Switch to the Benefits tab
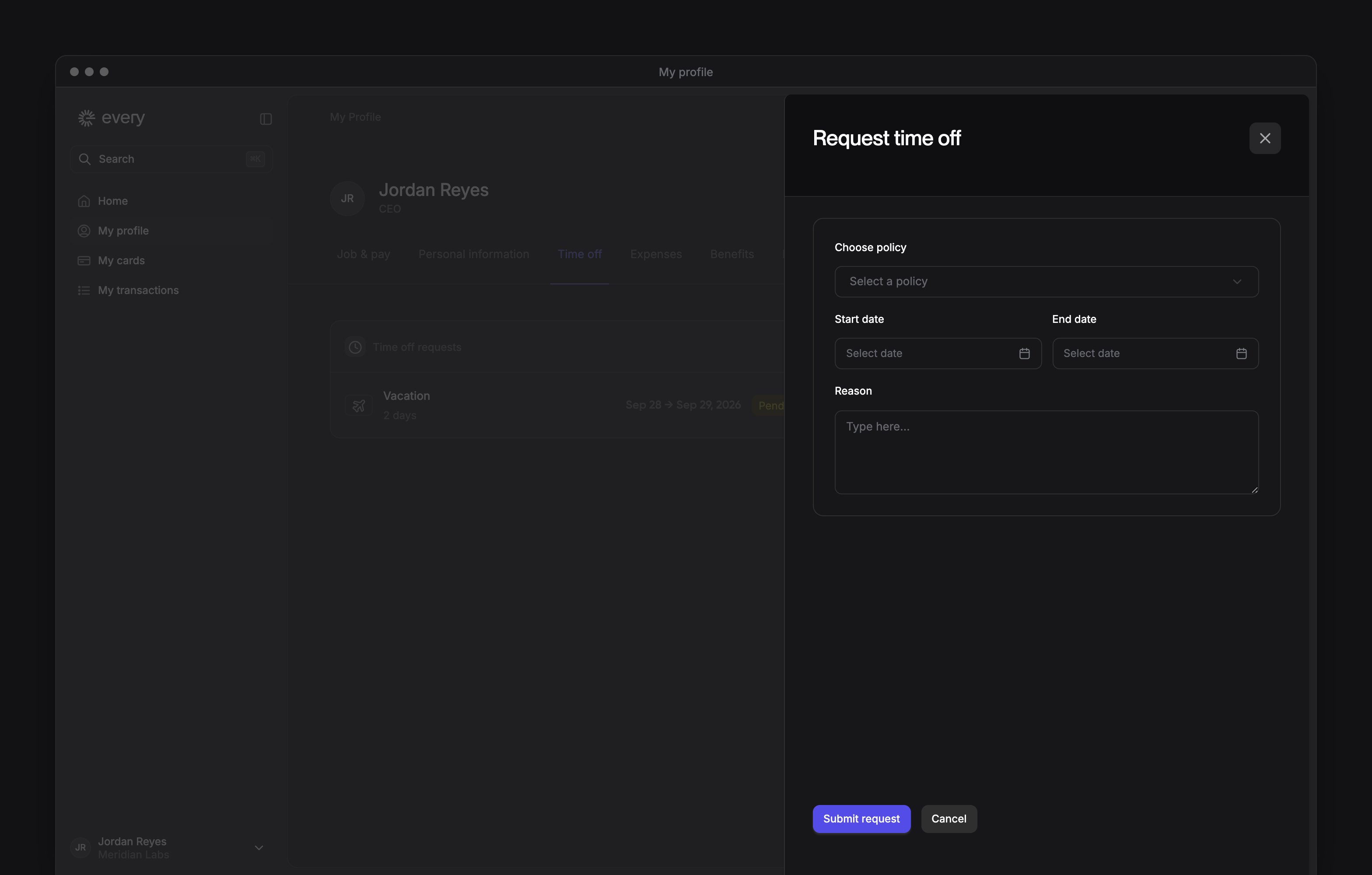1372x875 pixels. 731,254
